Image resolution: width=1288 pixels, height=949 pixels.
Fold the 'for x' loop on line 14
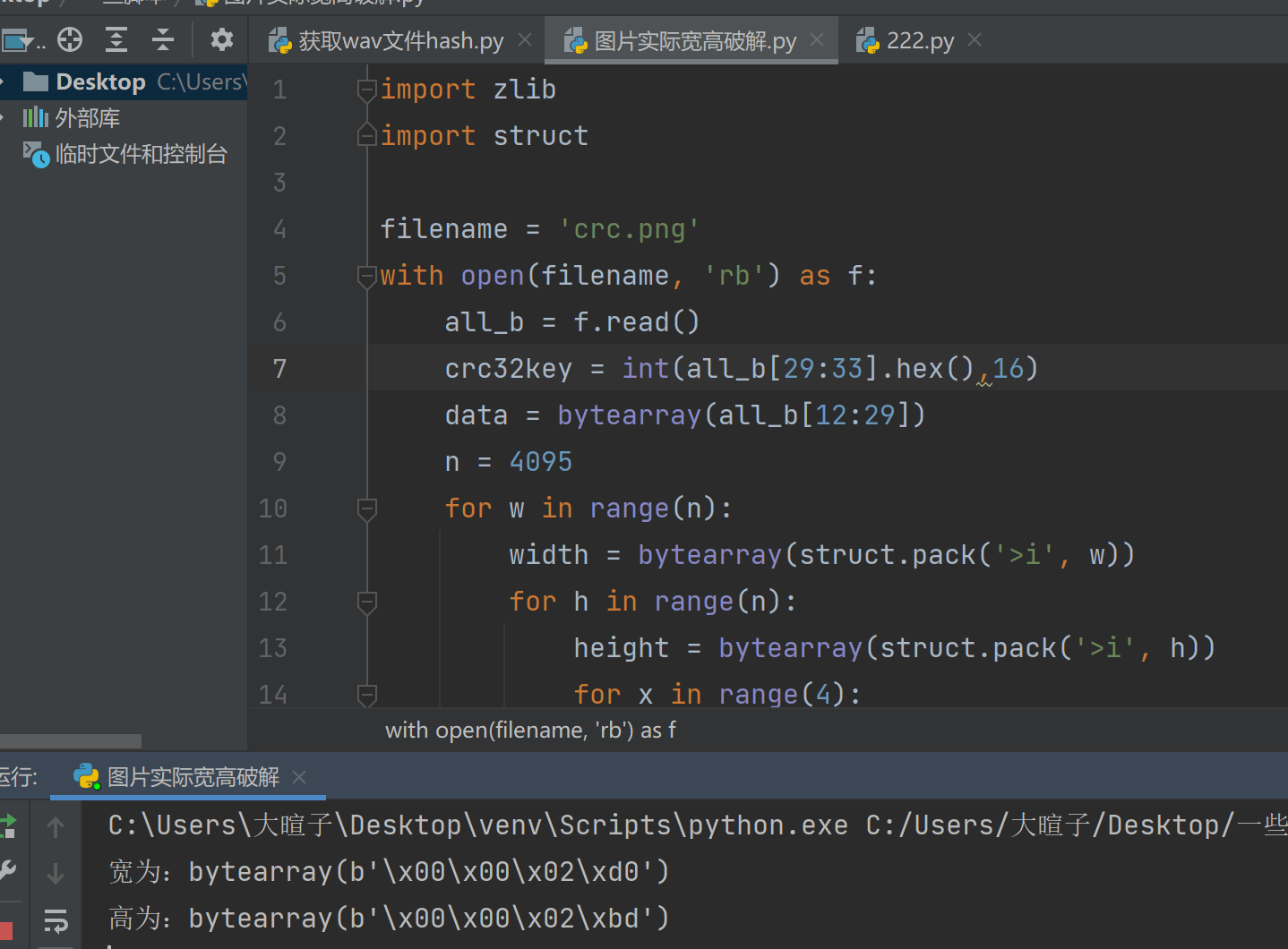(x=366, y=695)
